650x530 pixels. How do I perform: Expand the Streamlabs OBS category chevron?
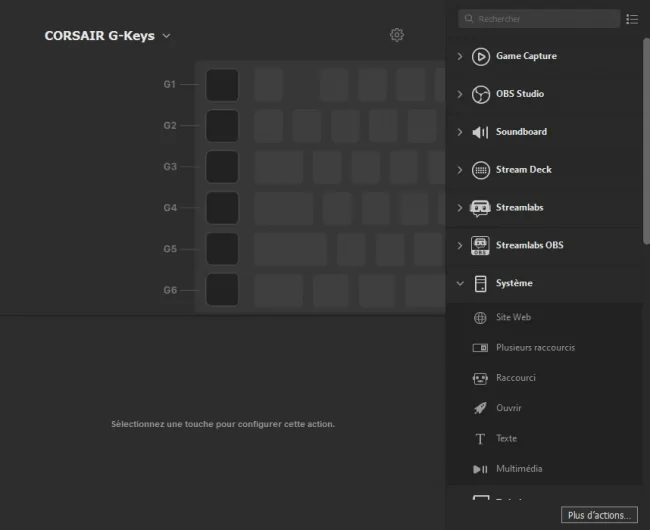(460, 246)
